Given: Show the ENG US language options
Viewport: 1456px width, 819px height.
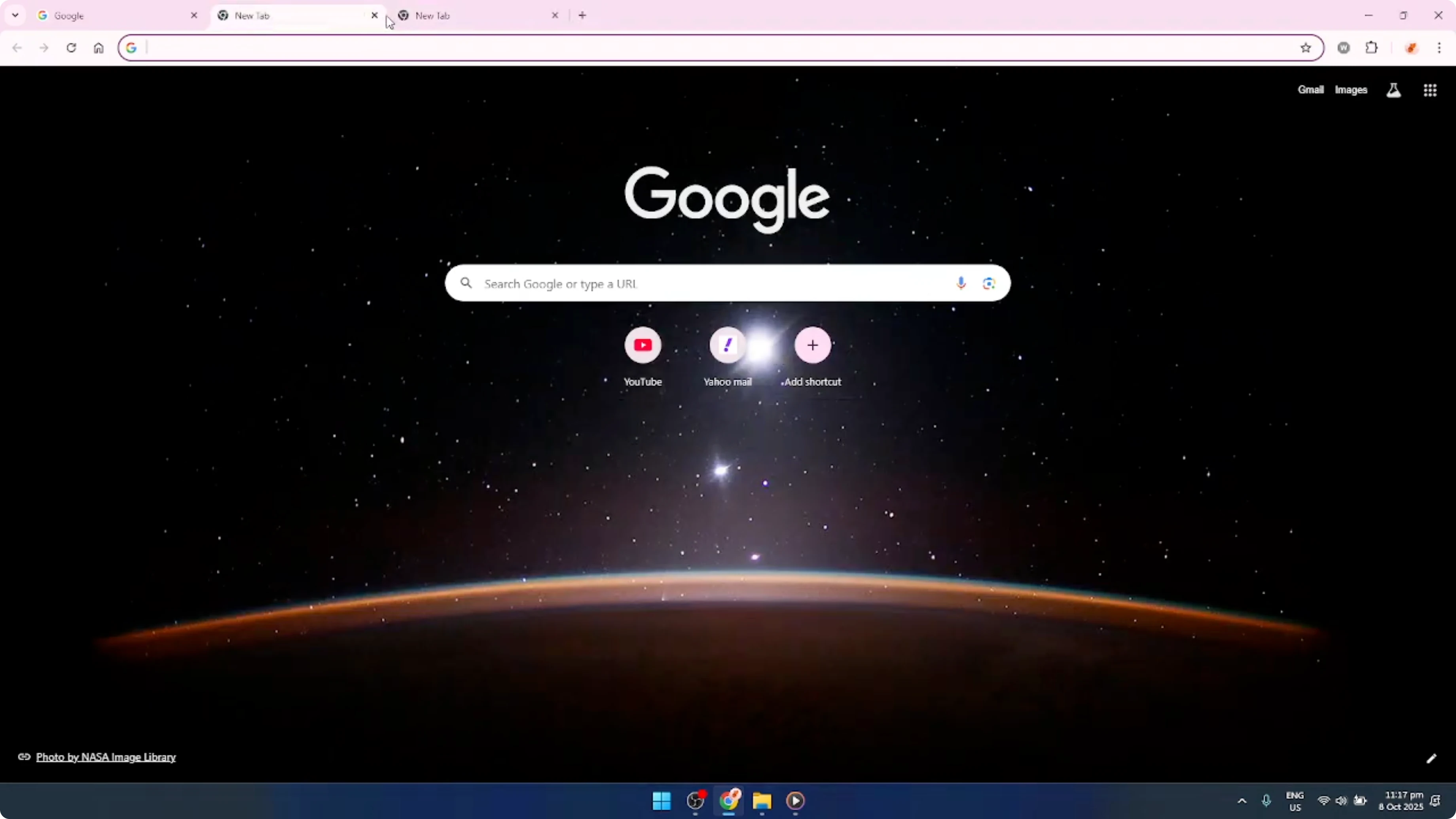Looking at the screenshot, I should pos(1294,802).
